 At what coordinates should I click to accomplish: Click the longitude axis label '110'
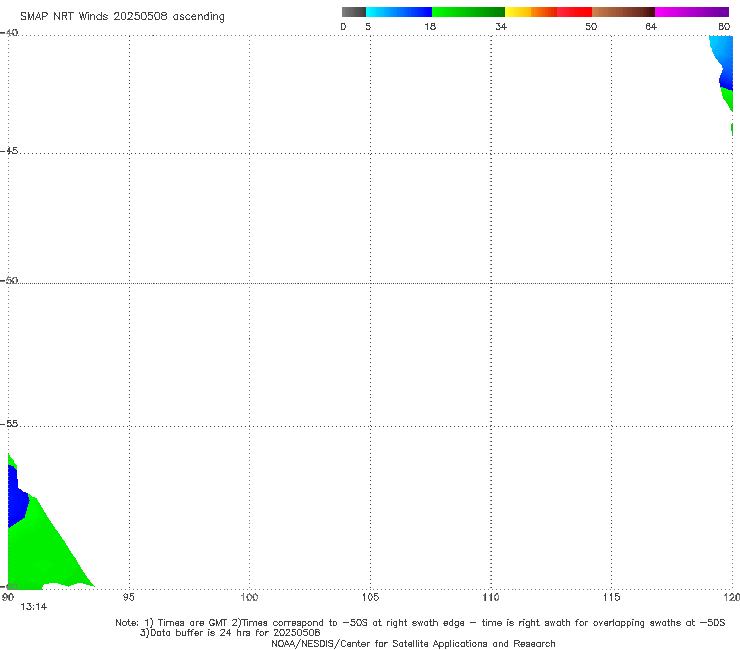(x=491, y=598)
